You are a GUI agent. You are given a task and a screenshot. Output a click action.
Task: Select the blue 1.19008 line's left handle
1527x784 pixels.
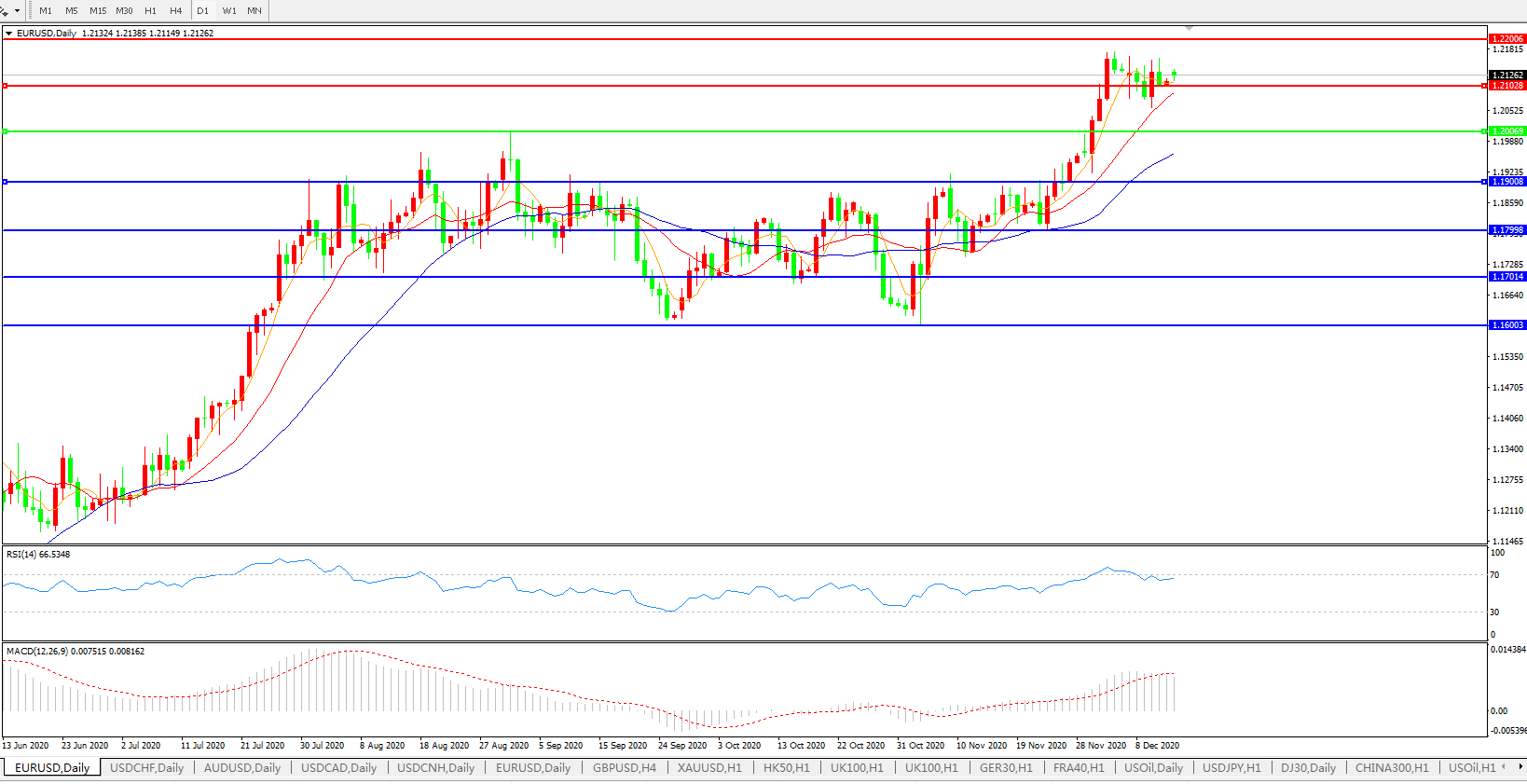(x=6, y=182)
